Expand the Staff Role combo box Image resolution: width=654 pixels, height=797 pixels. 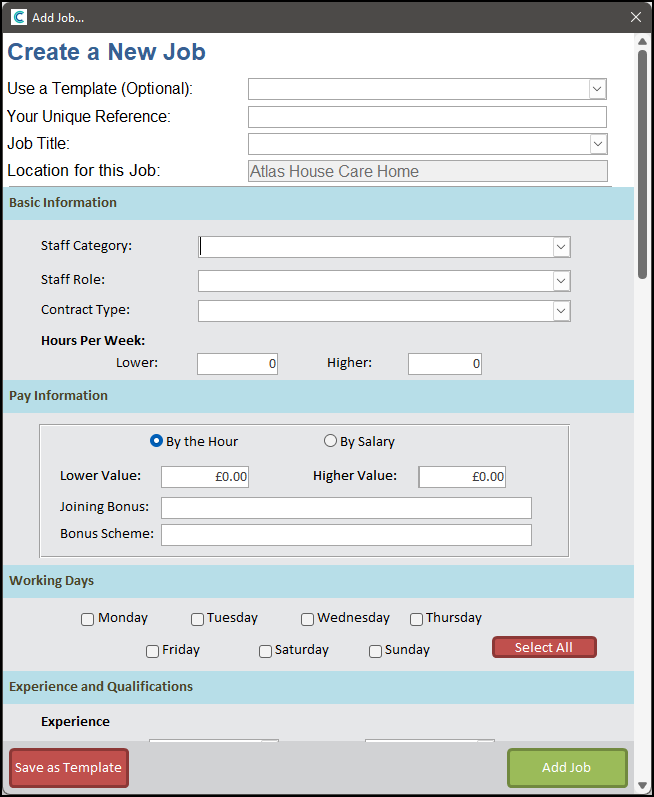(561, 281)
